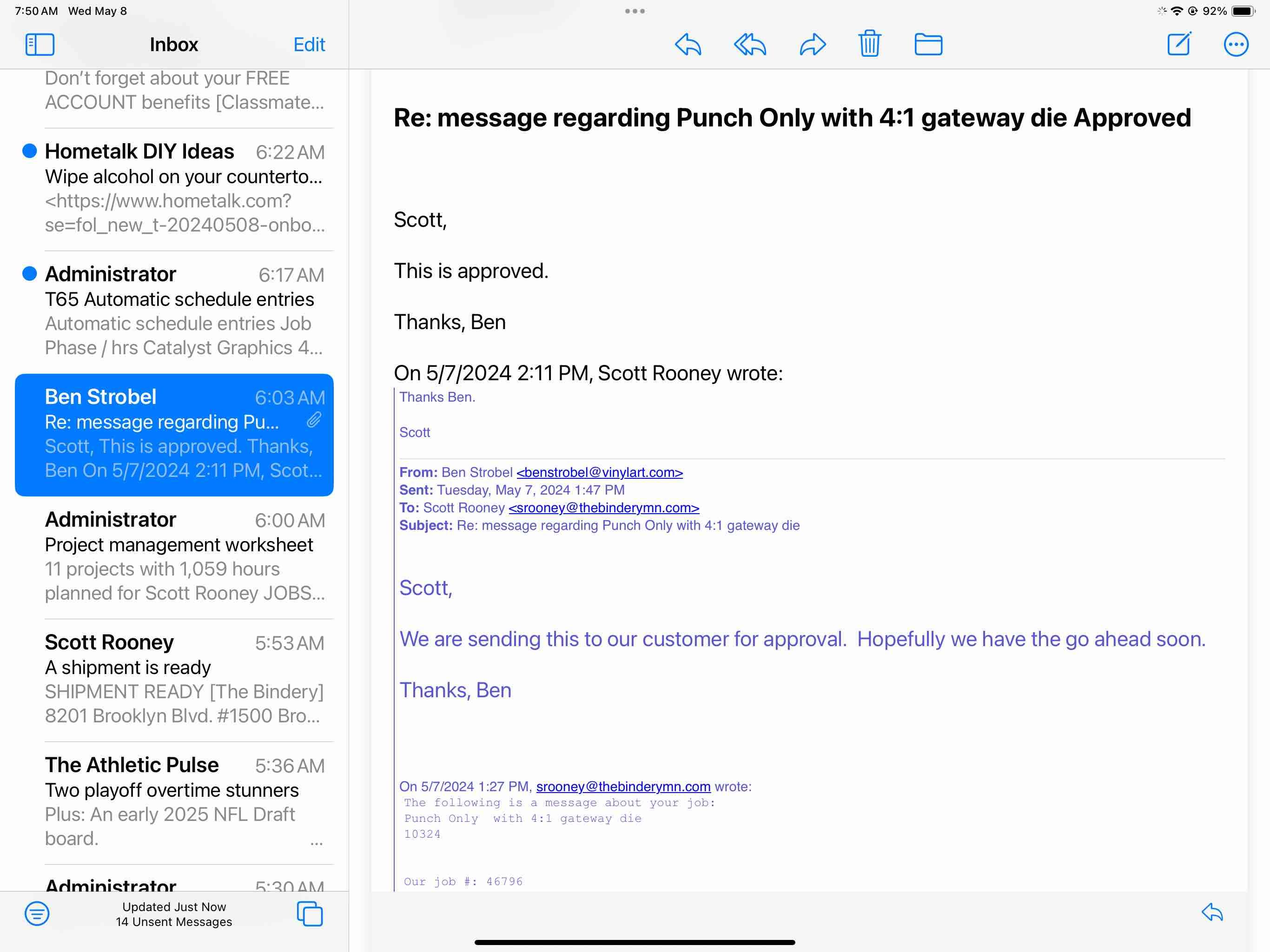The height and width of the screenshot is (952, 1270).
Task: Tap the Reply All double arrow
Action: tap(750, 44)
